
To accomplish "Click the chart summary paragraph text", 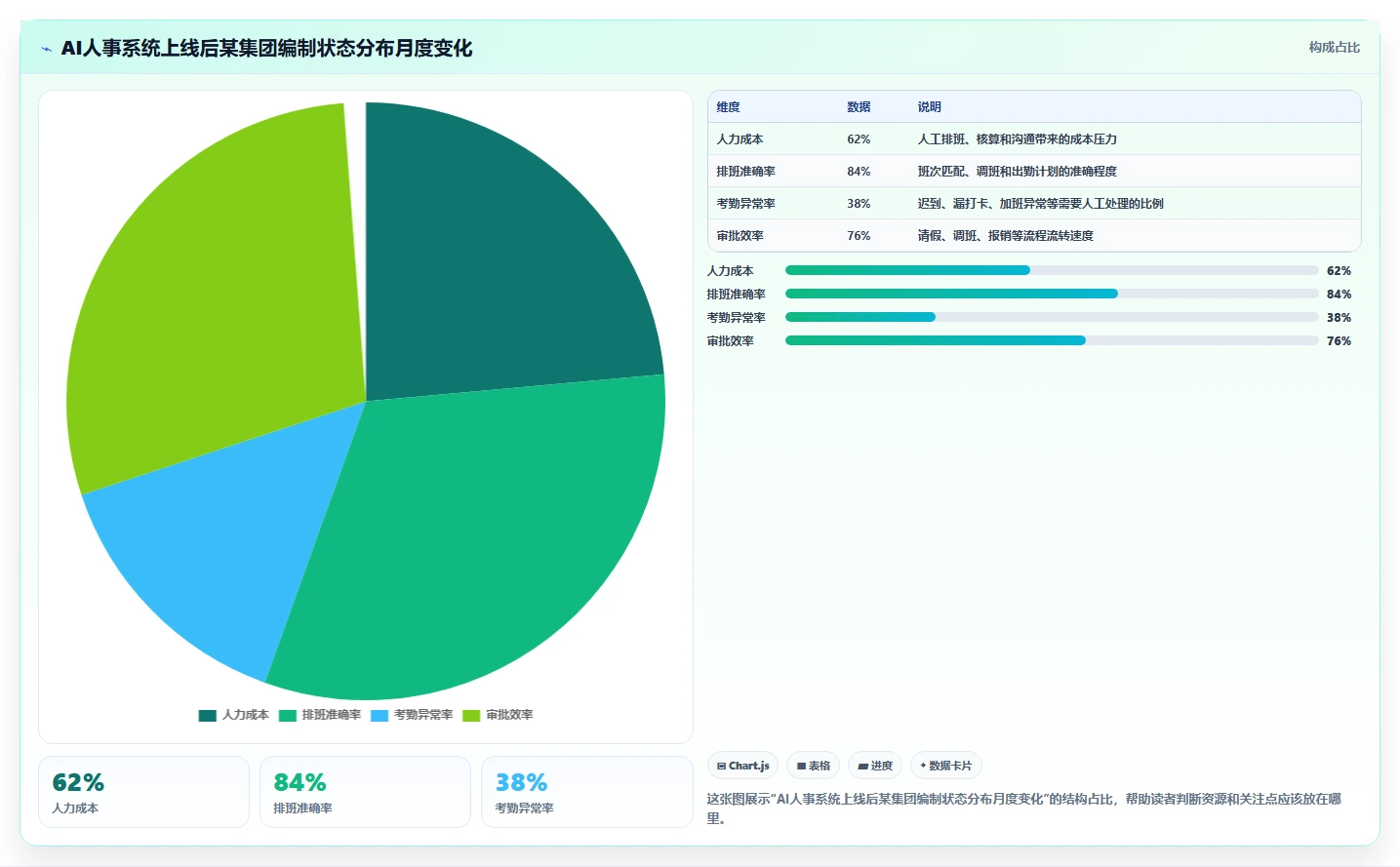I will 1024,808.
